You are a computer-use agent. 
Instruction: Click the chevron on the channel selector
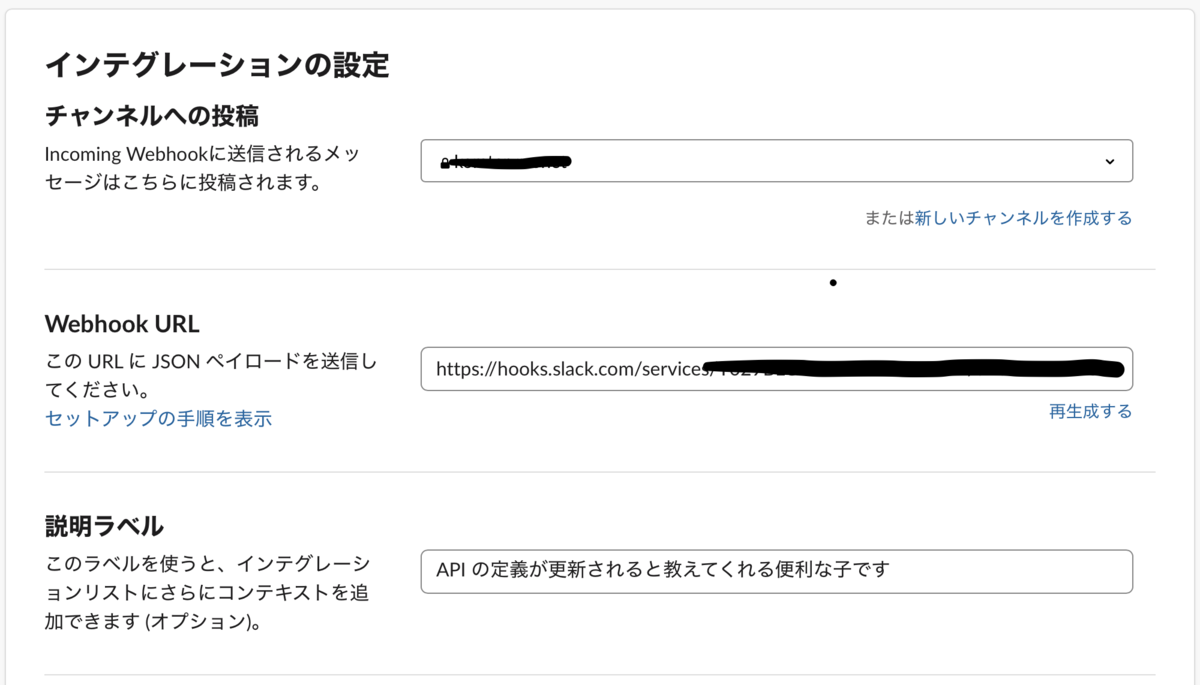click(x=1108, y=160)
